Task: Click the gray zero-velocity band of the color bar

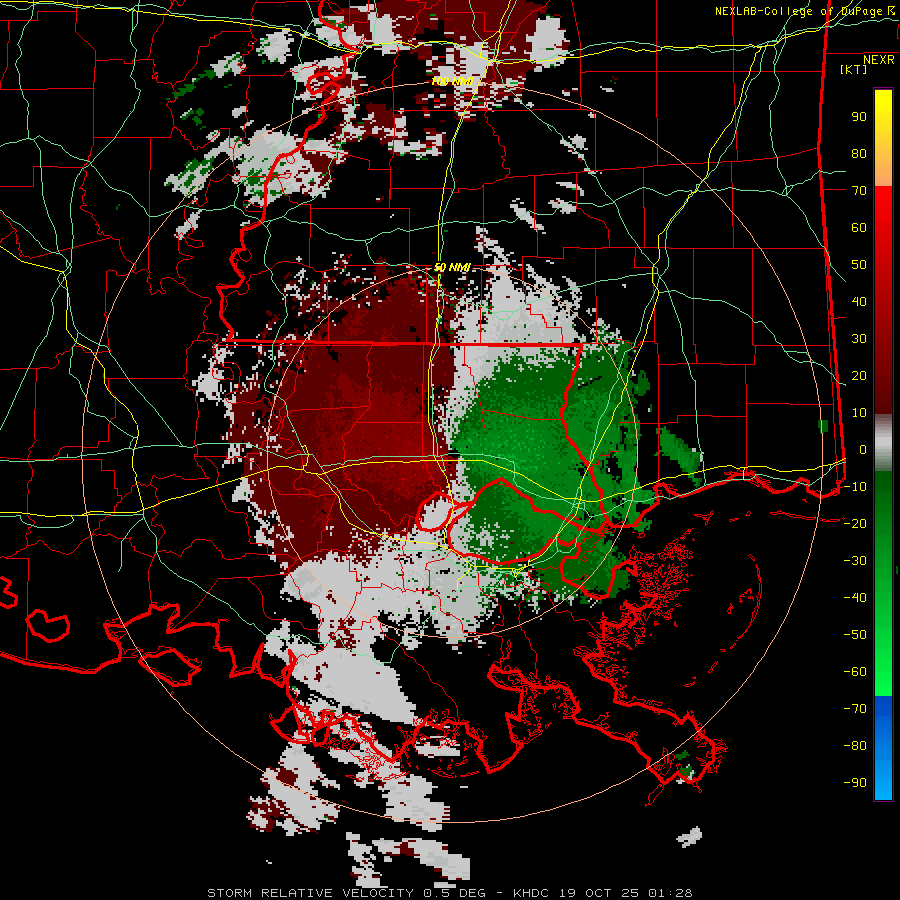Action: [883, 443]
